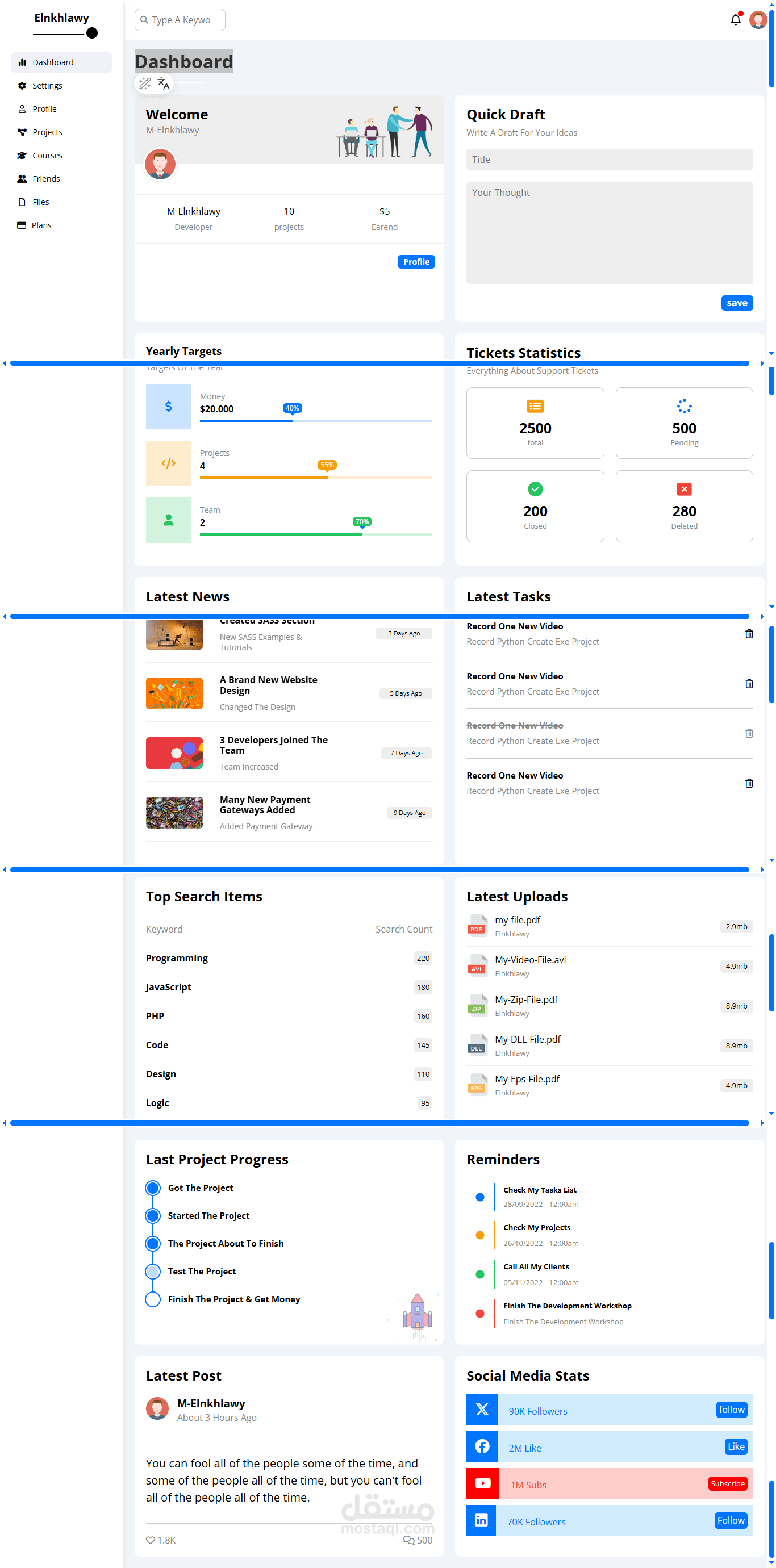The height and width of the screenshot is (1568, 776).
Task: Click the EPS icon of My-Eps-File.pdf
Action: tap(477, 1084)
